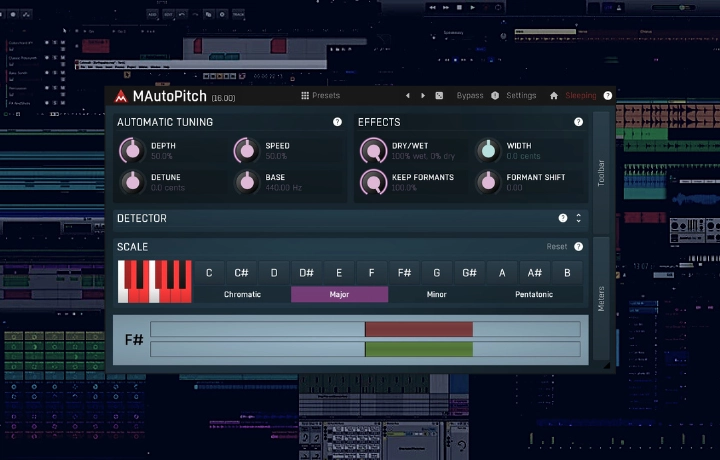Open Detector section help icon
The height and width of the screenshot is (460, 720).
(x=562, y=218)
